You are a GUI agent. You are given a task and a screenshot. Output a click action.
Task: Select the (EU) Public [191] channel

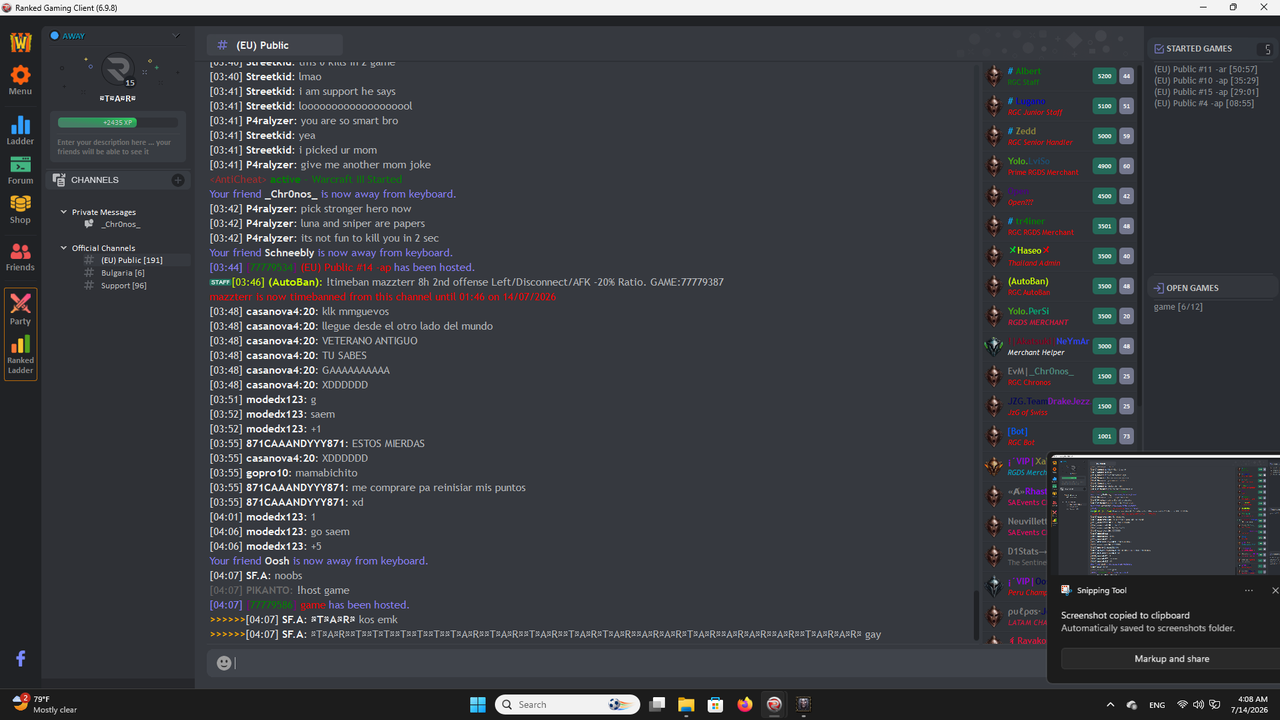tap(131, 260)
